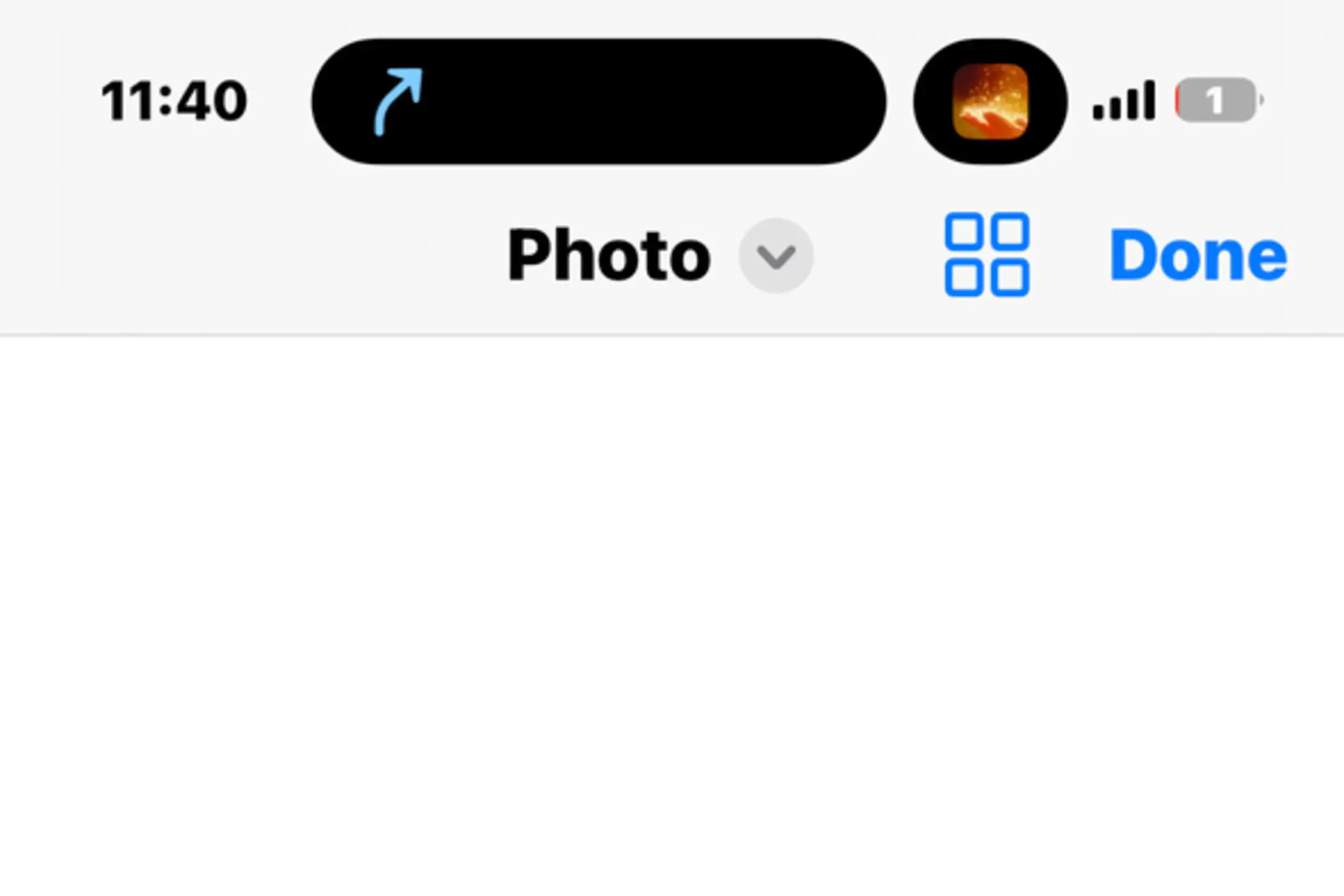Select the Photo heading text

click(609, 255)
